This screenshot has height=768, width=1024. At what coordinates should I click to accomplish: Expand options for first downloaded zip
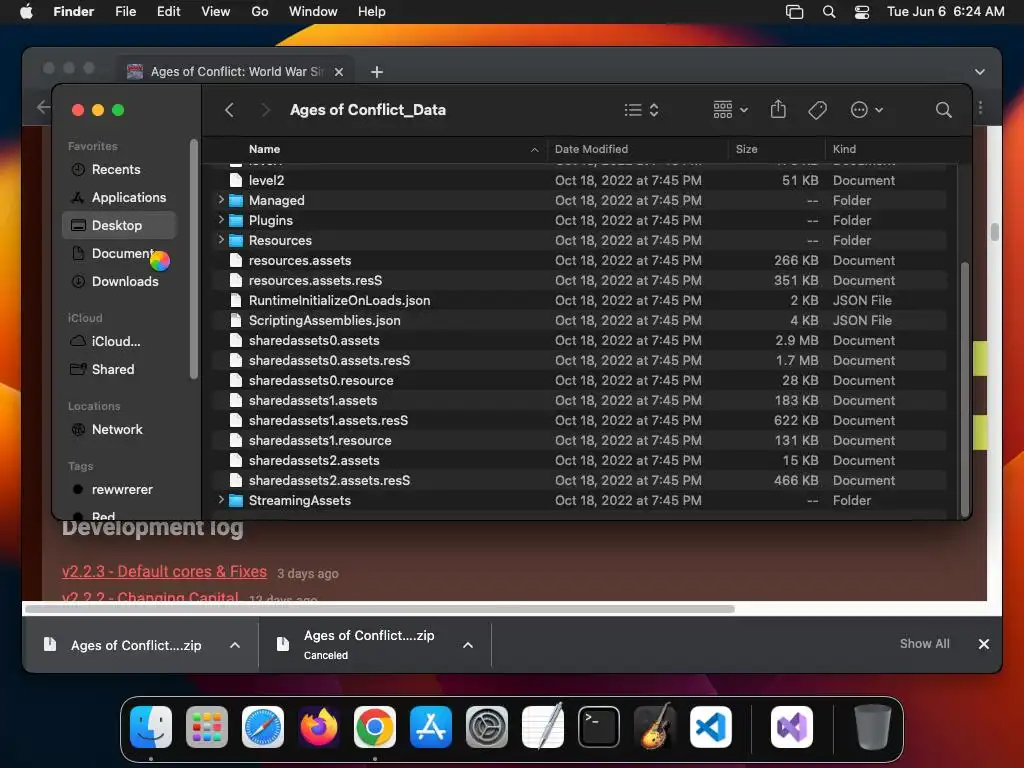tap(235, 645)
